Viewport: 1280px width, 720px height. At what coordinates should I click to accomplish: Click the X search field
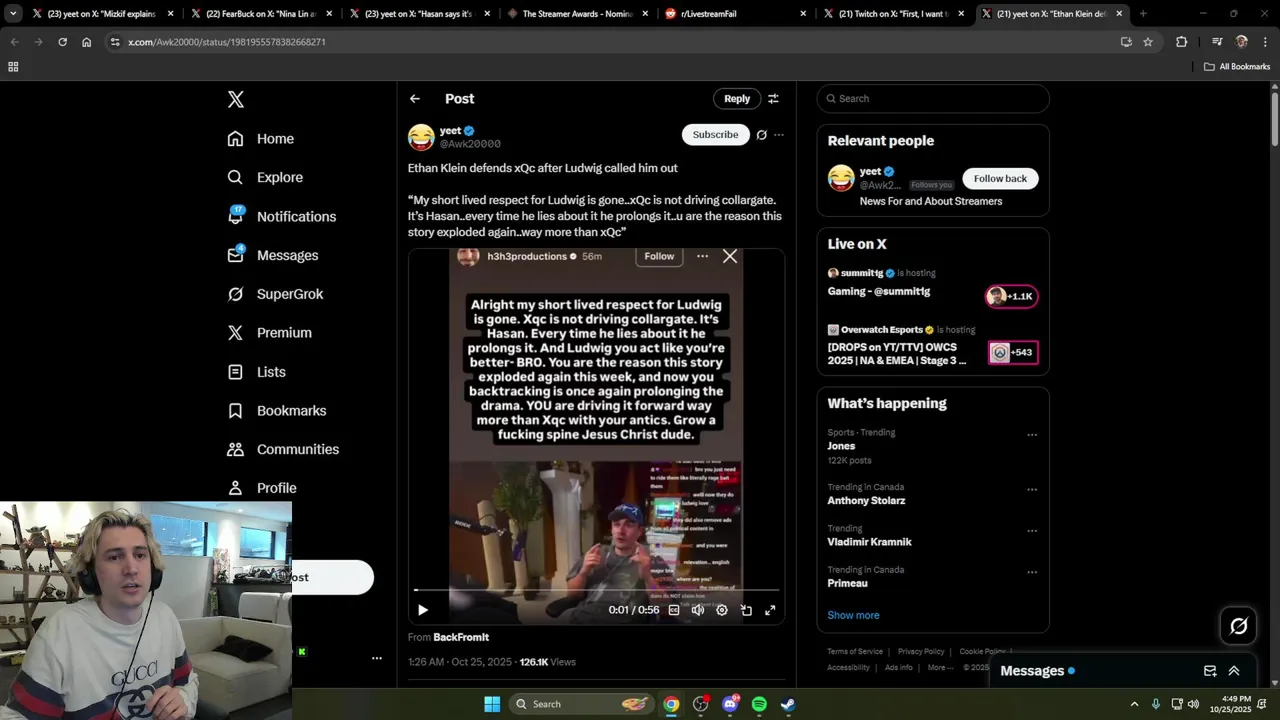(x=933, y=99)
